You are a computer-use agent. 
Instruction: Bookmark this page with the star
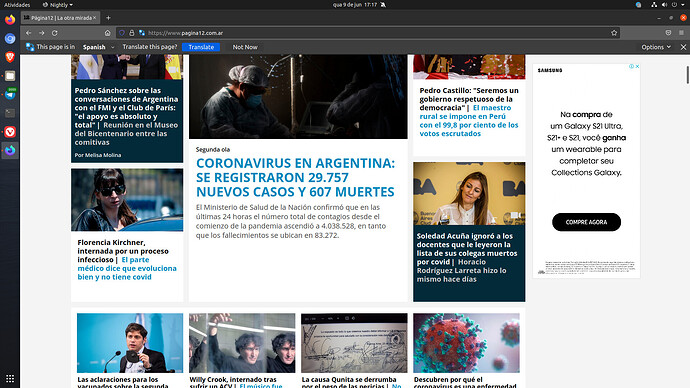614,33
